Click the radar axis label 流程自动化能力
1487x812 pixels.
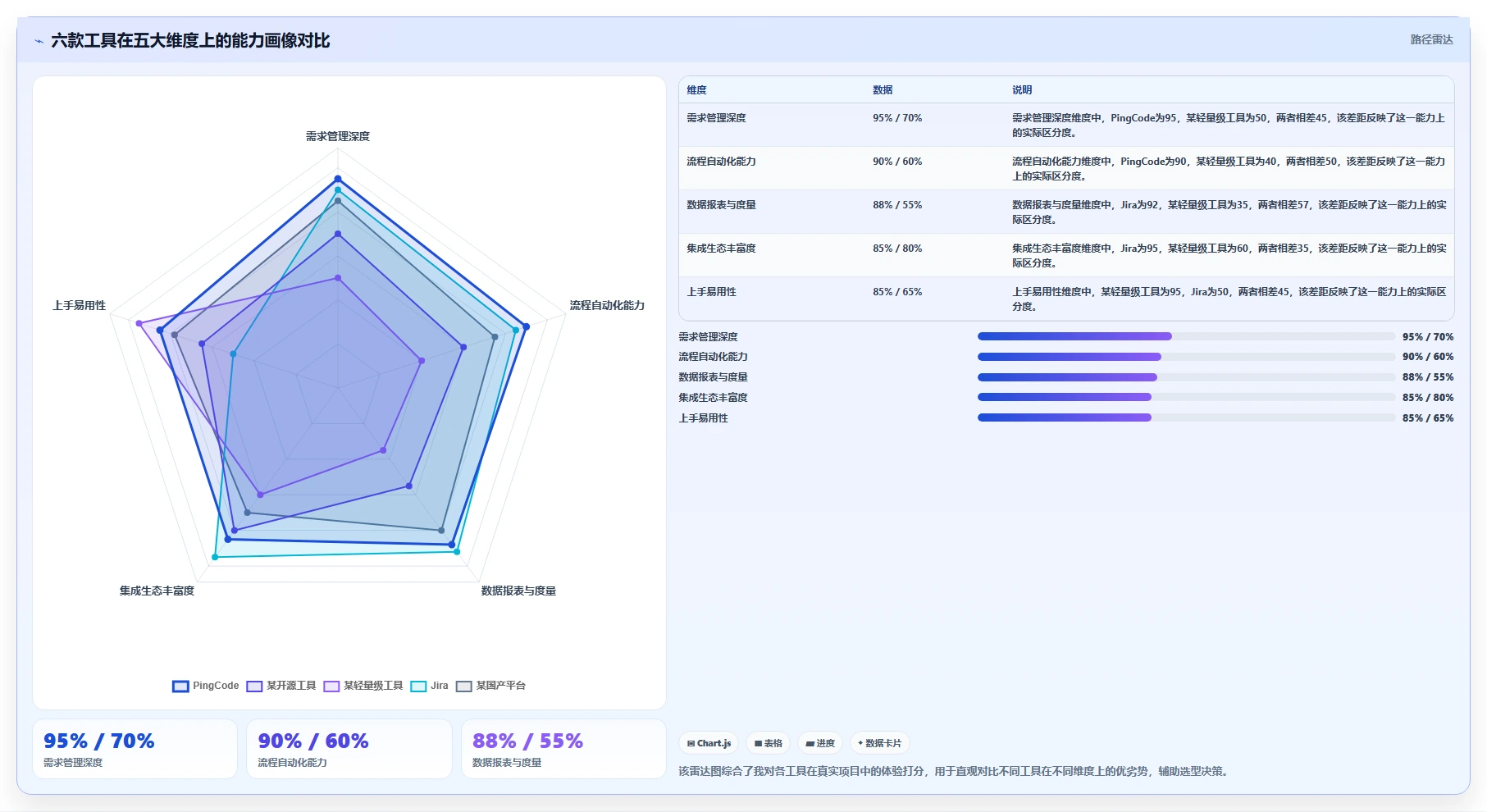tap(607, 305)
